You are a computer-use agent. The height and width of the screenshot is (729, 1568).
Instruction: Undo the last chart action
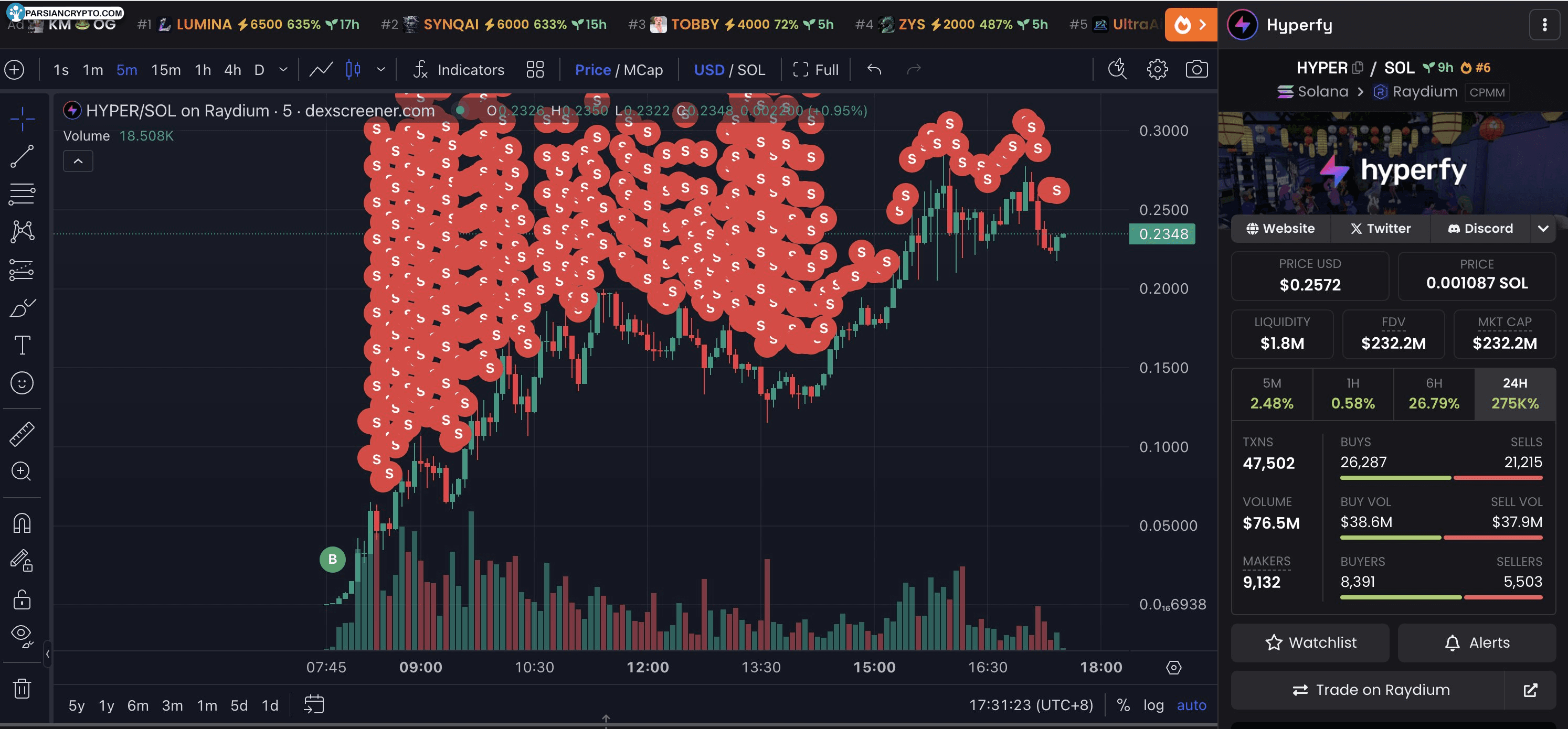pyautogui.click(x=874, y=70)
